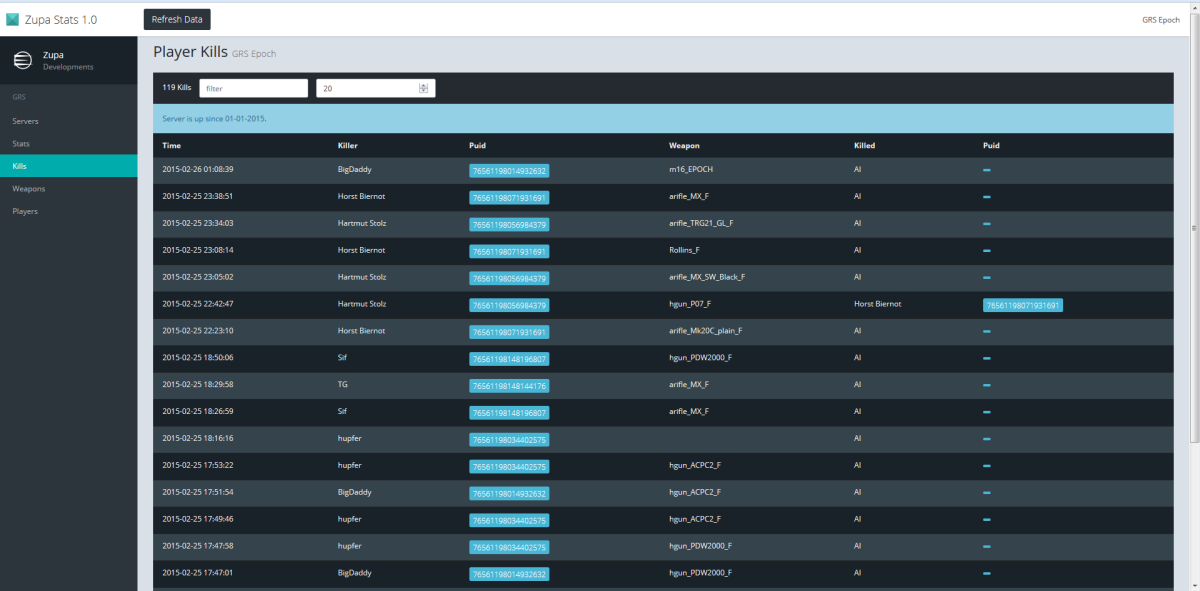Go to the Weapons page in sidebar
Viewport: 1200px width, 591px height.
(29, 189)
